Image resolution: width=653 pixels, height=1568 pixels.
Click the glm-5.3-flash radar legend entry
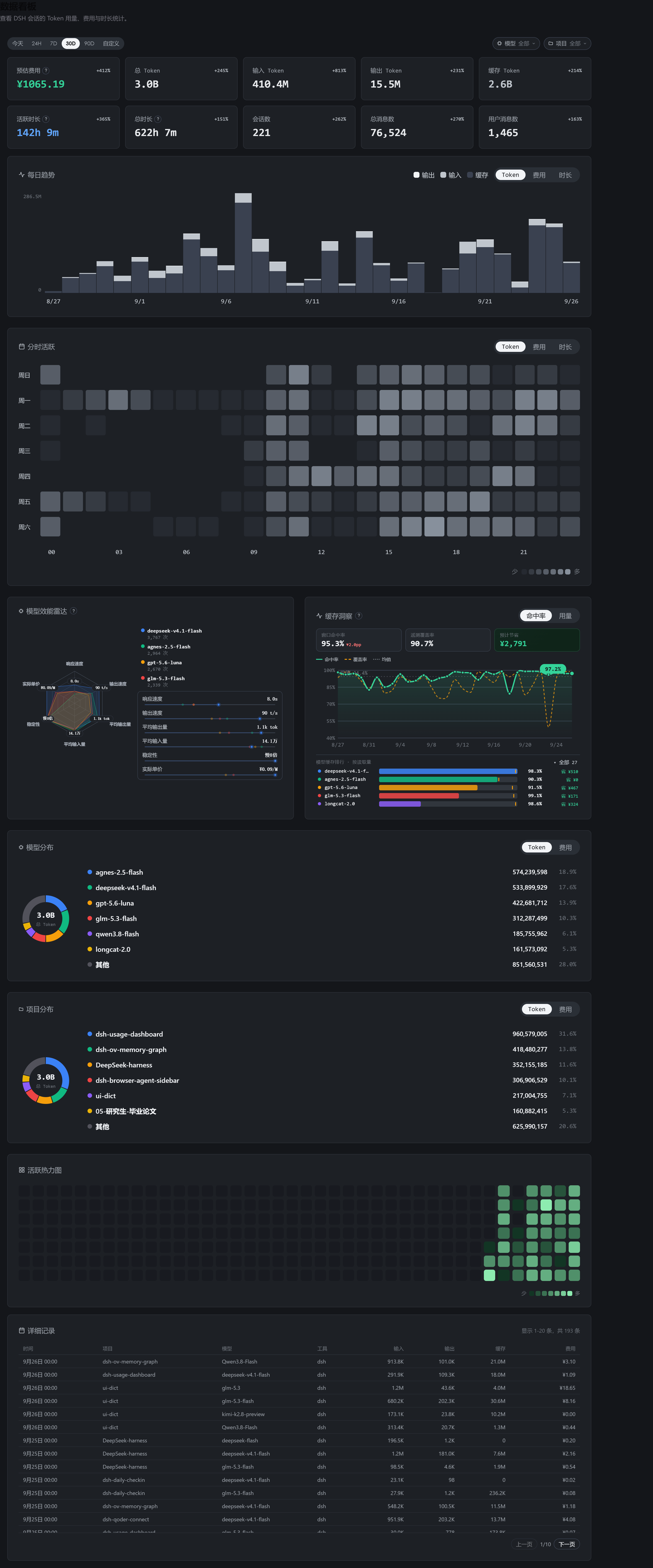pyautogui.click(x=163, y=681)
